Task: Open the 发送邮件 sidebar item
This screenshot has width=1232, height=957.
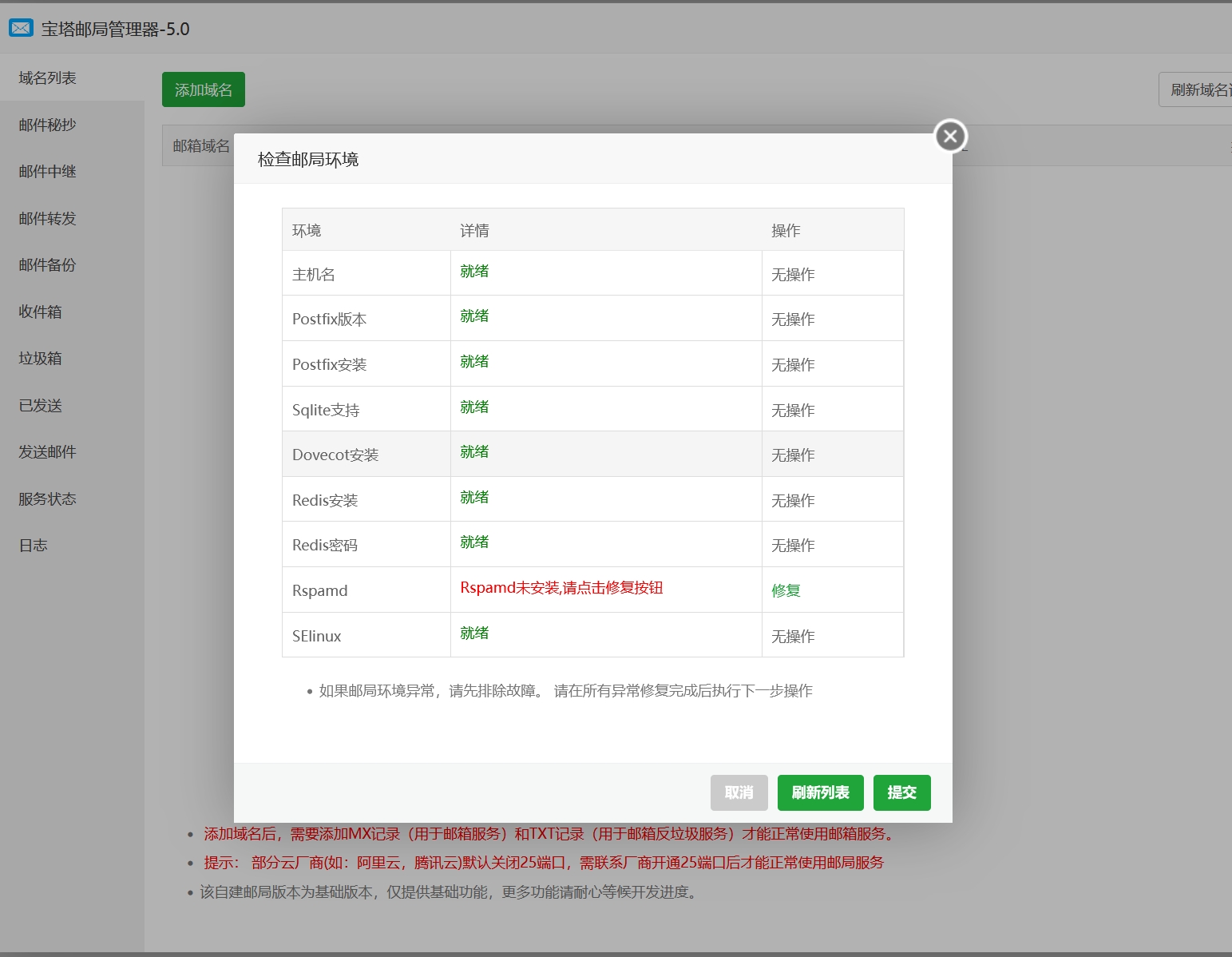Action: click(72, 451)
